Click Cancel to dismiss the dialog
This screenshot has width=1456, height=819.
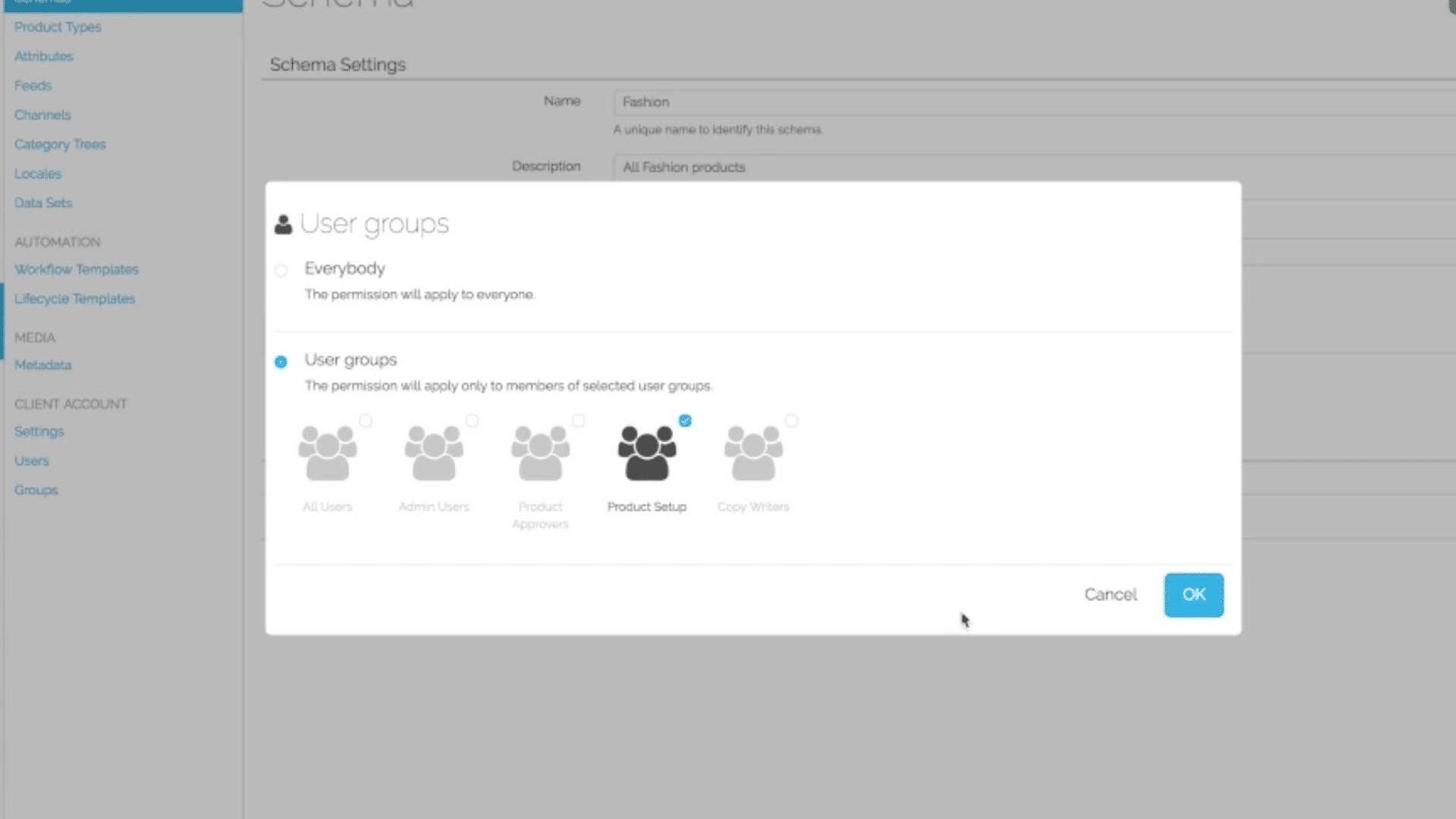[1110, 595]
